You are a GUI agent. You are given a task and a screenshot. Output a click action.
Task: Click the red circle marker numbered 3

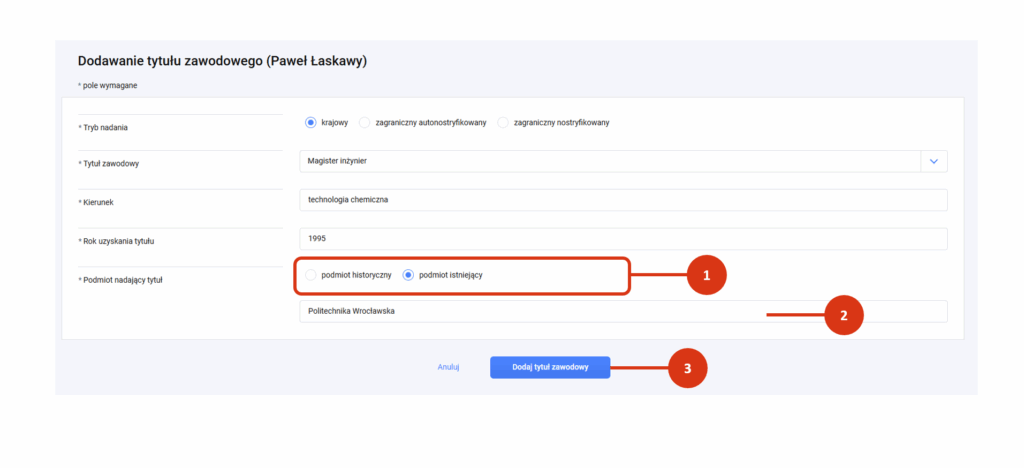(x=687, y=367)
